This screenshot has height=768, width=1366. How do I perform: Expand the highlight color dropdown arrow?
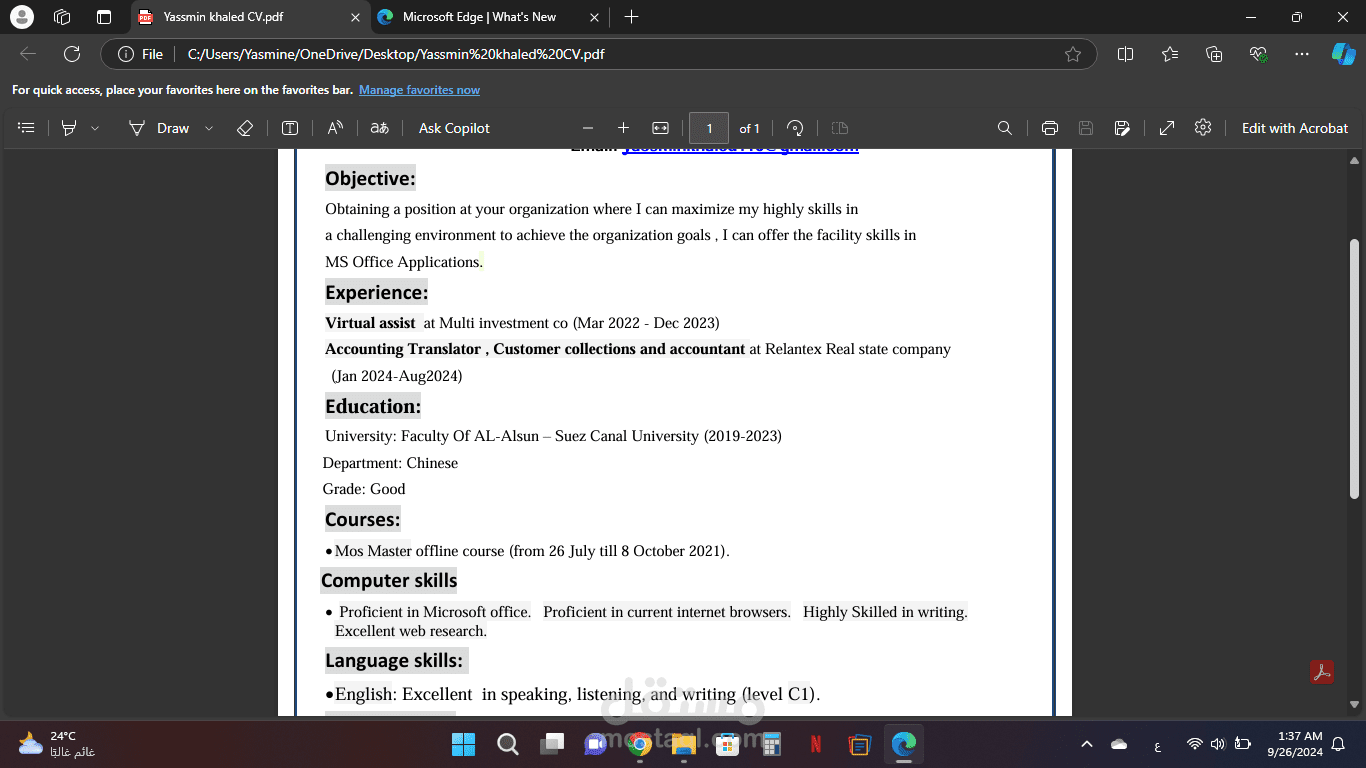(x=95, y=128)
